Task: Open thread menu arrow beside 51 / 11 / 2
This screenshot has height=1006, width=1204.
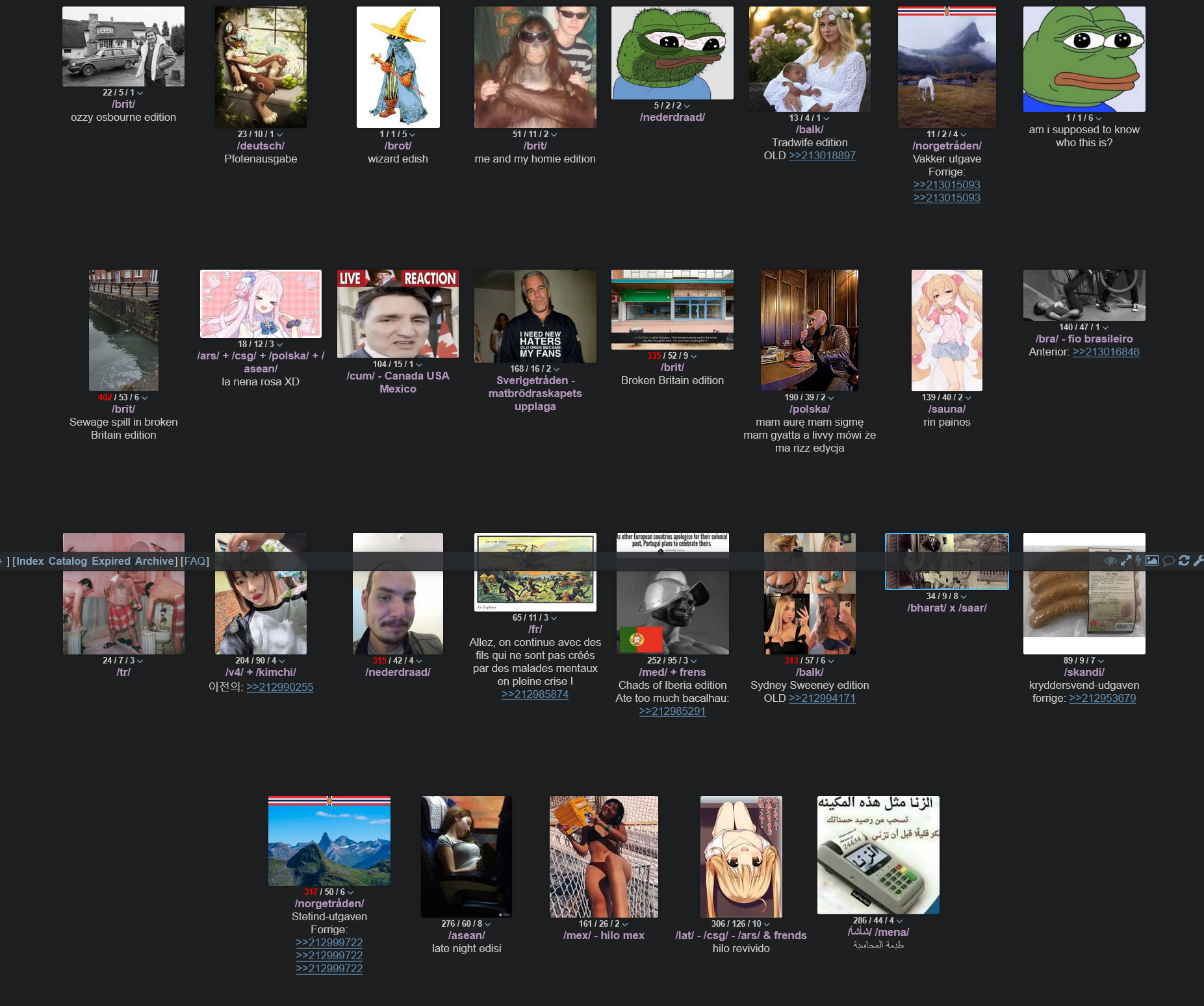Action: [554, 135]
